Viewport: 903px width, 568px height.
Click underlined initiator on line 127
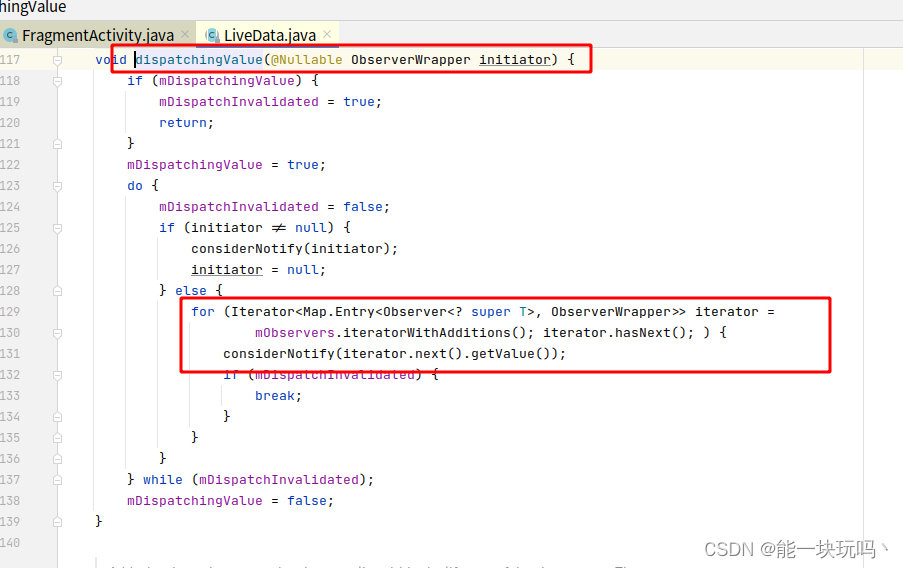click(x=227, y=270)
